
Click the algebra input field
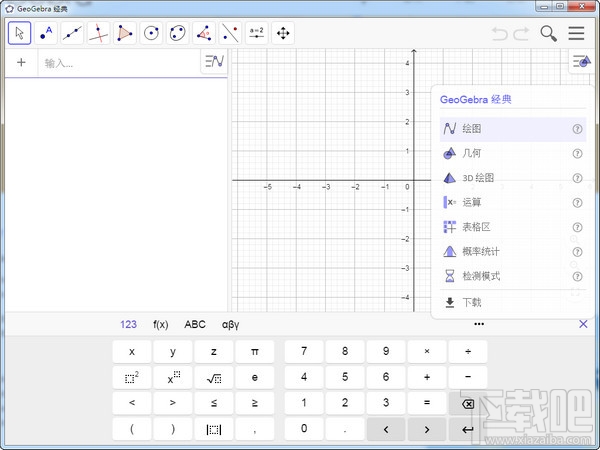(x=119, y=63)
